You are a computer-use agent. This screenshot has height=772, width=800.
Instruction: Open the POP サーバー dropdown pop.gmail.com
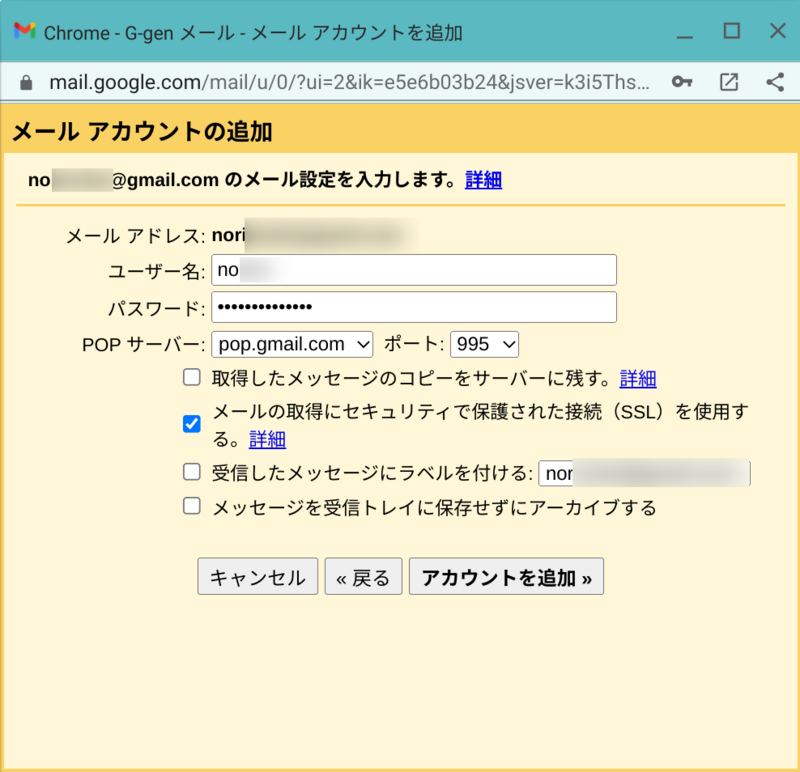(x=292, y=344)
